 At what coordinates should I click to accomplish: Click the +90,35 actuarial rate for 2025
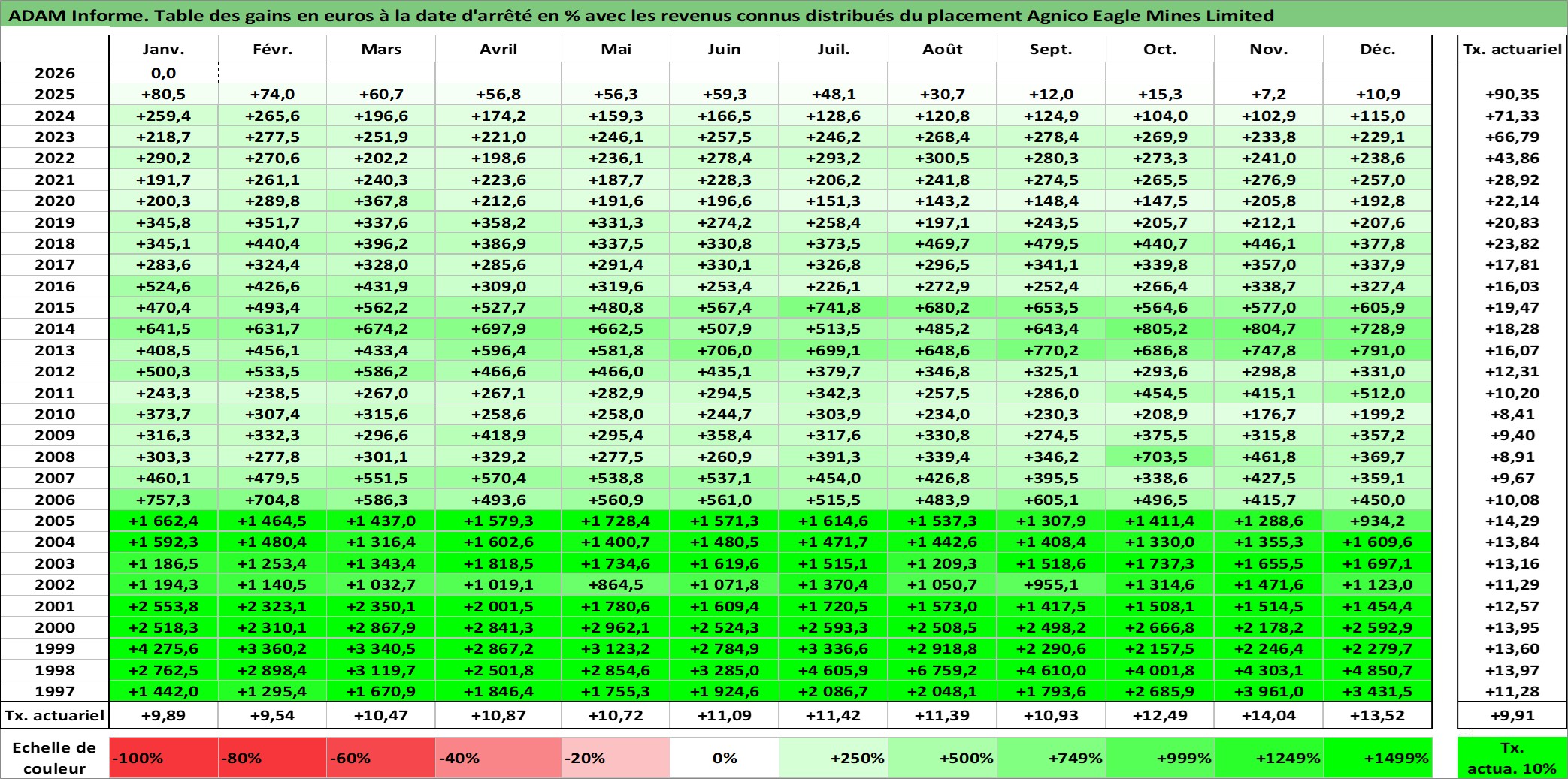point(1512,94)
